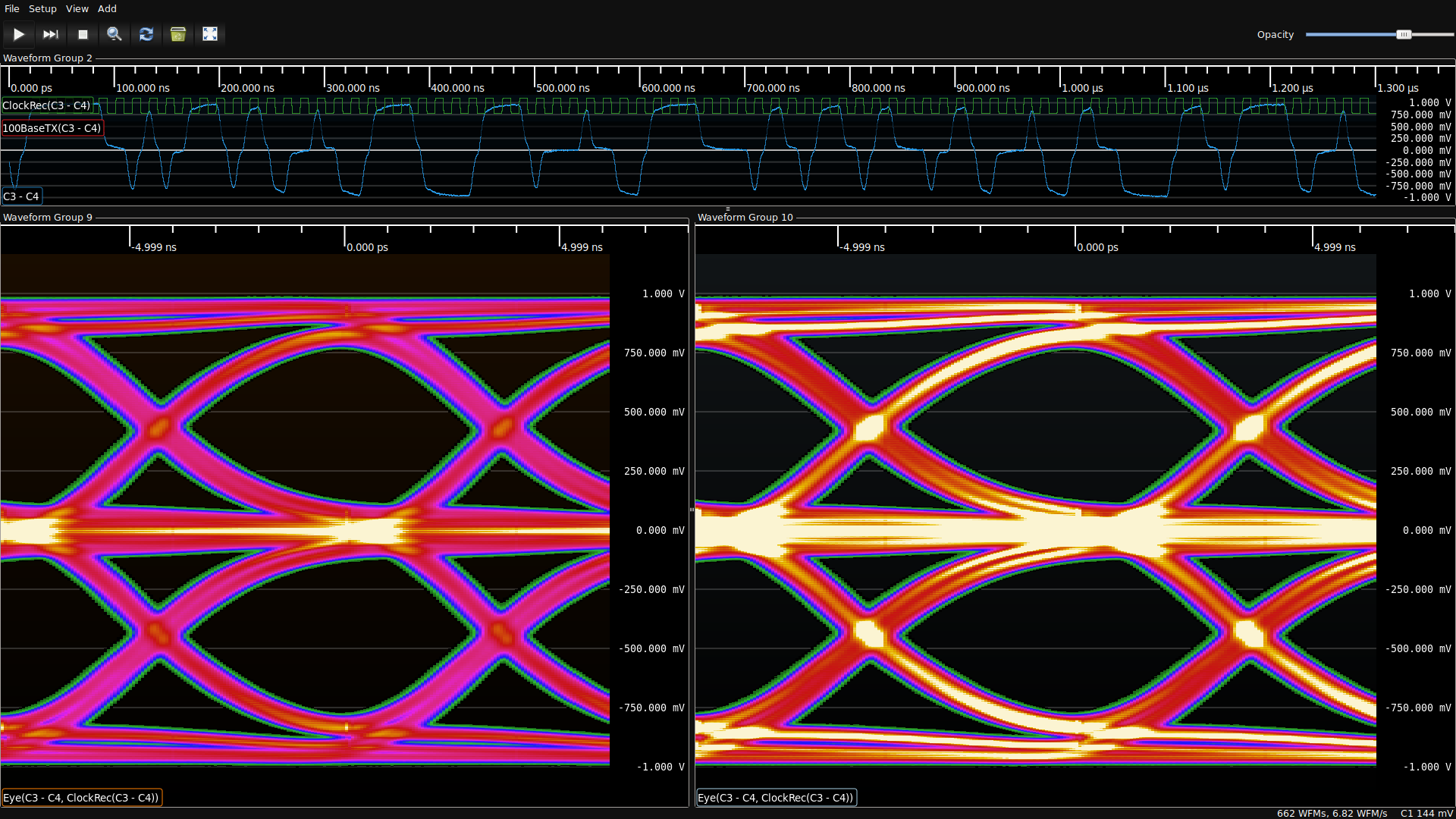
Task: Click the 800.000 ns timeline marker
Action: click(x=878, y=88)
